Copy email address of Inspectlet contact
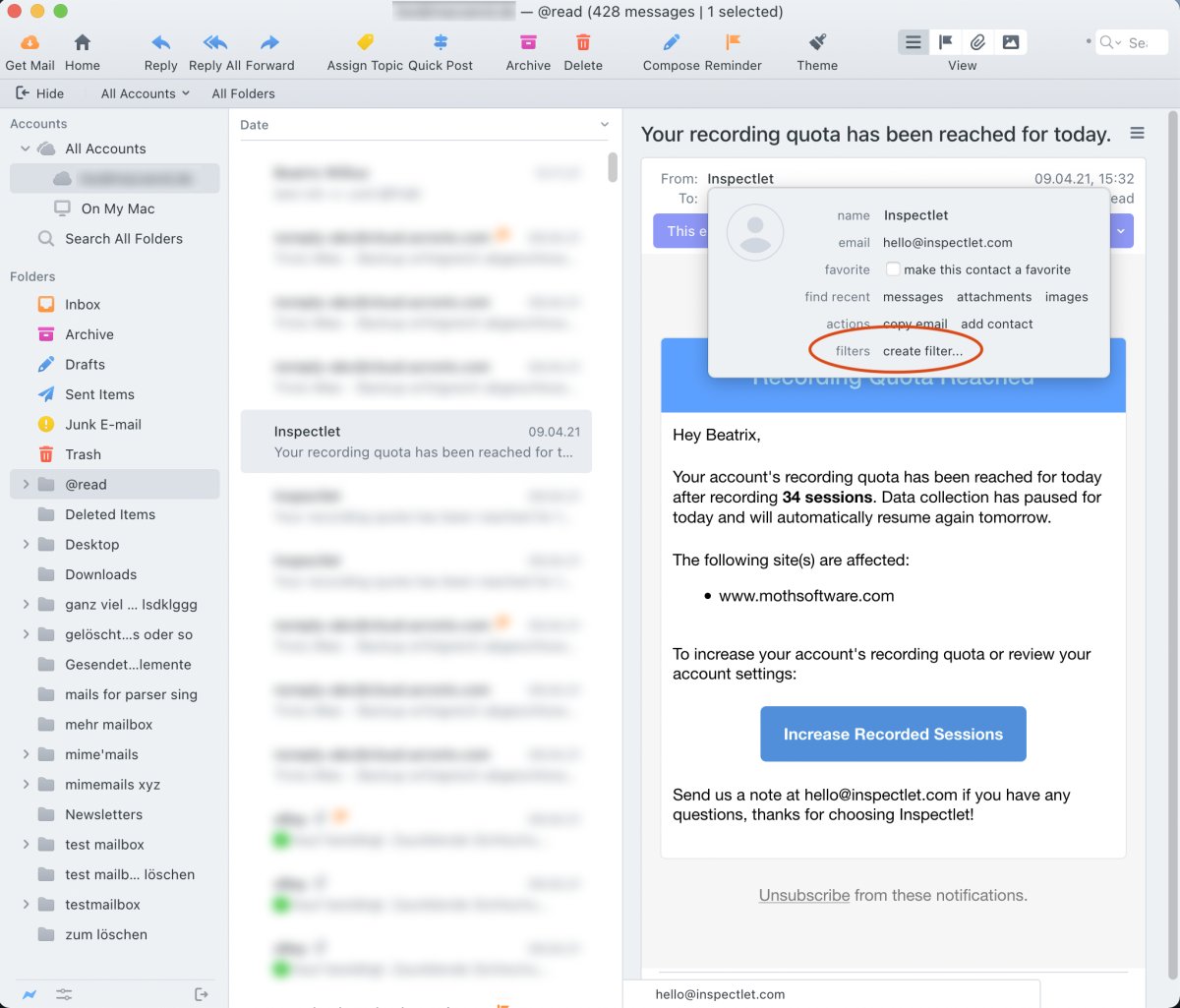Screen dimensions: 1180x1008 (914, 324)
